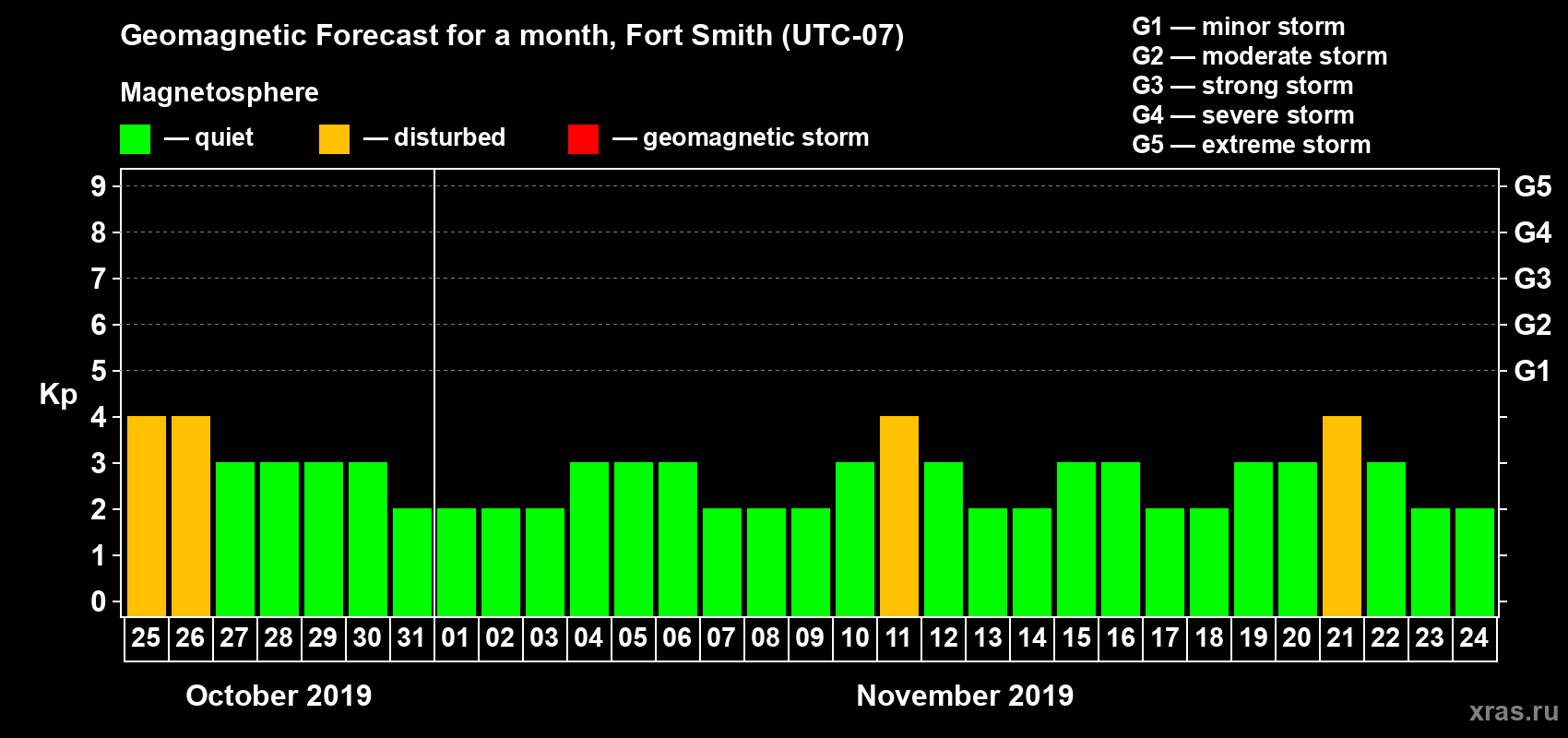This screenshot has height=738, width=1568.
Task: Click the date label 22
Action: coord(1385,637)
